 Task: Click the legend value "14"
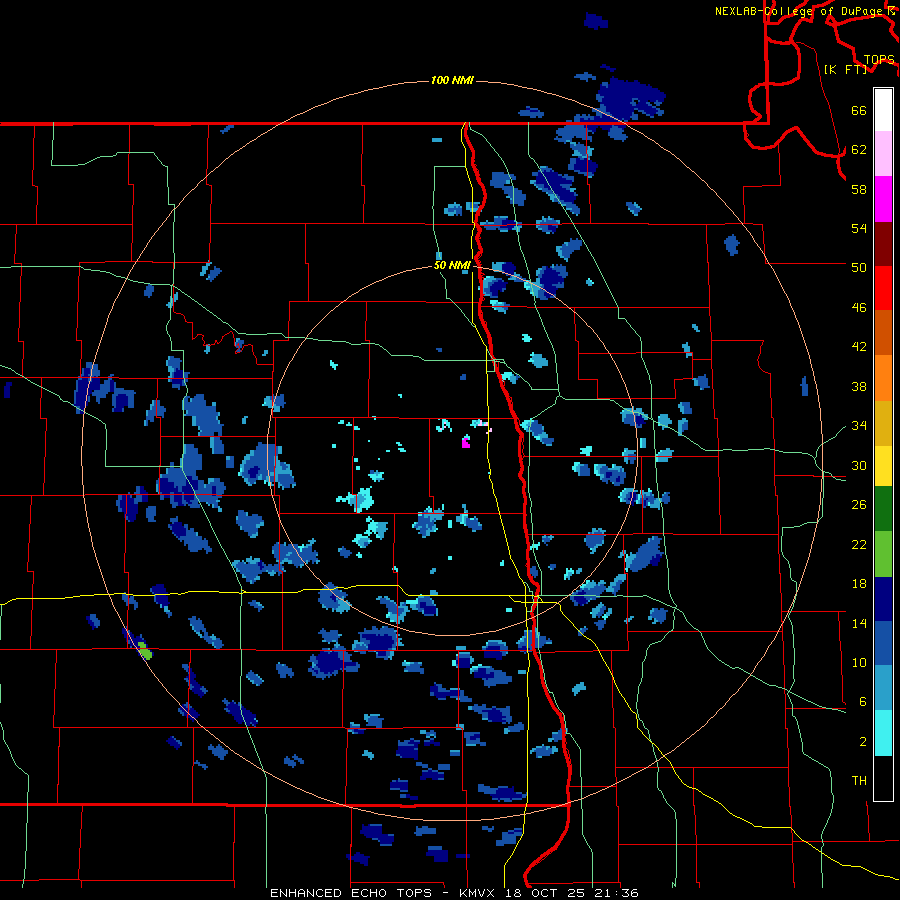[x=859, y=623]
